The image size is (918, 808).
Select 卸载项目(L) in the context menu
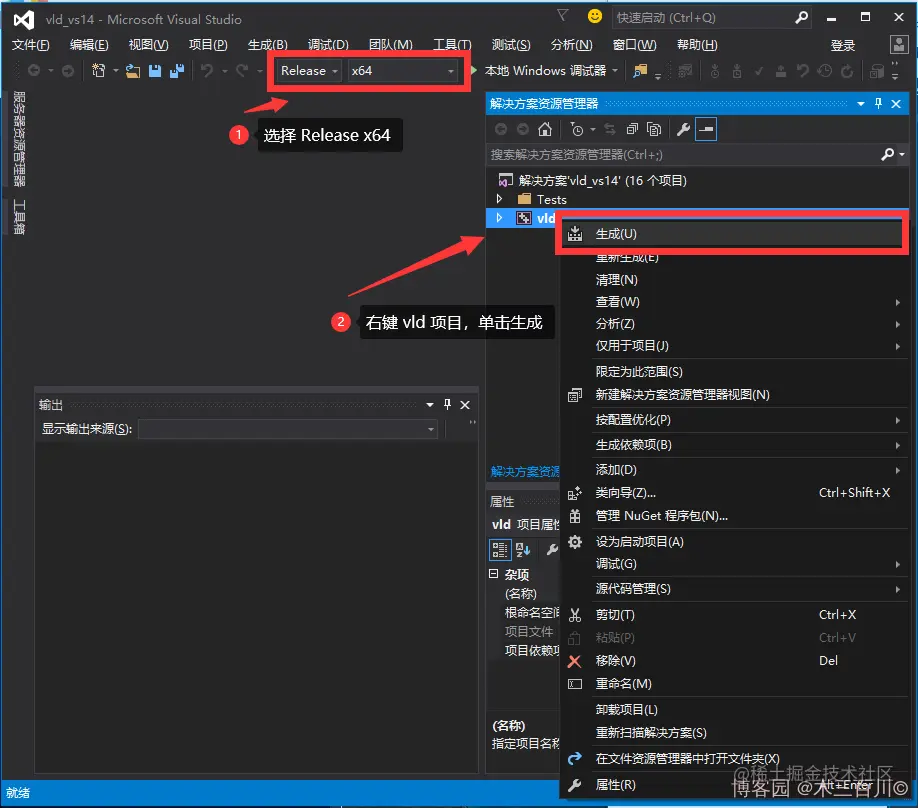pos(732,710)
